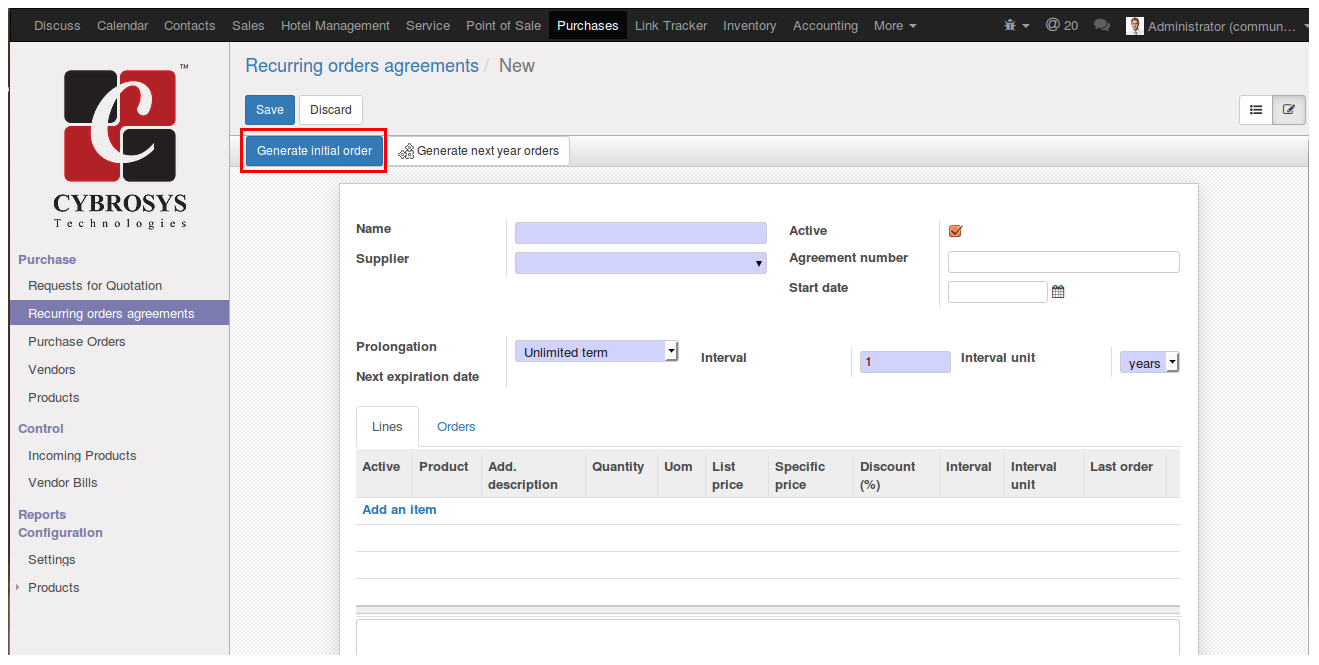Click the Agreement number input field
This screenshot has width=1319, height=665.
[x=1063, y=262]
